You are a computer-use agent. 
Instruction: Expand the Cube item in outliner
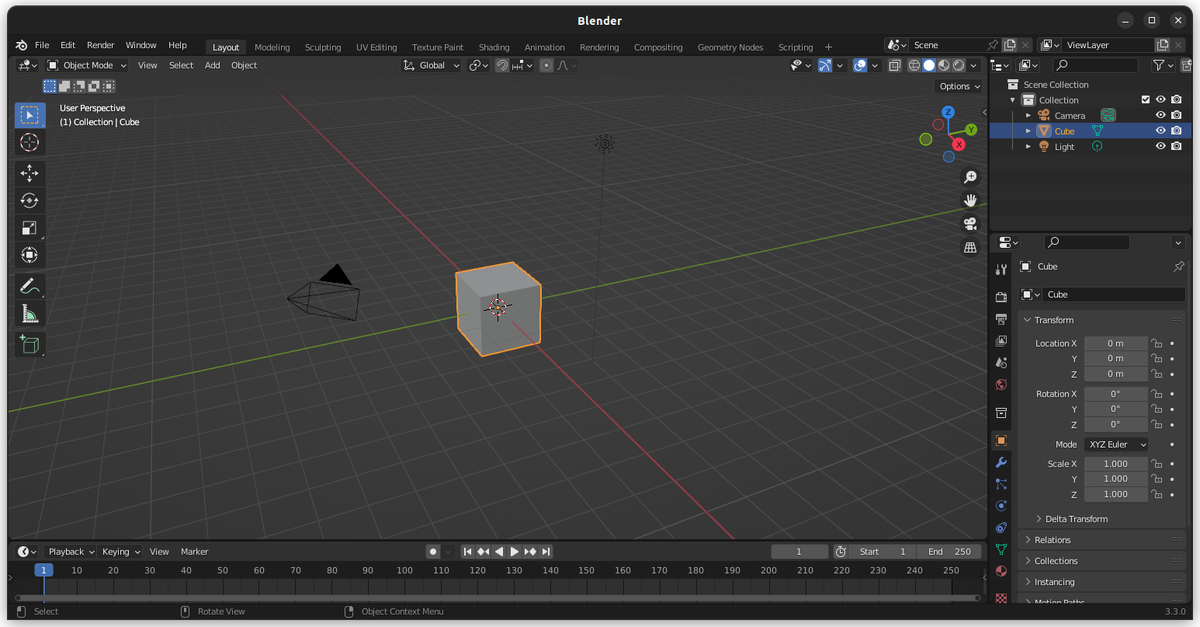coord(1028,131)
